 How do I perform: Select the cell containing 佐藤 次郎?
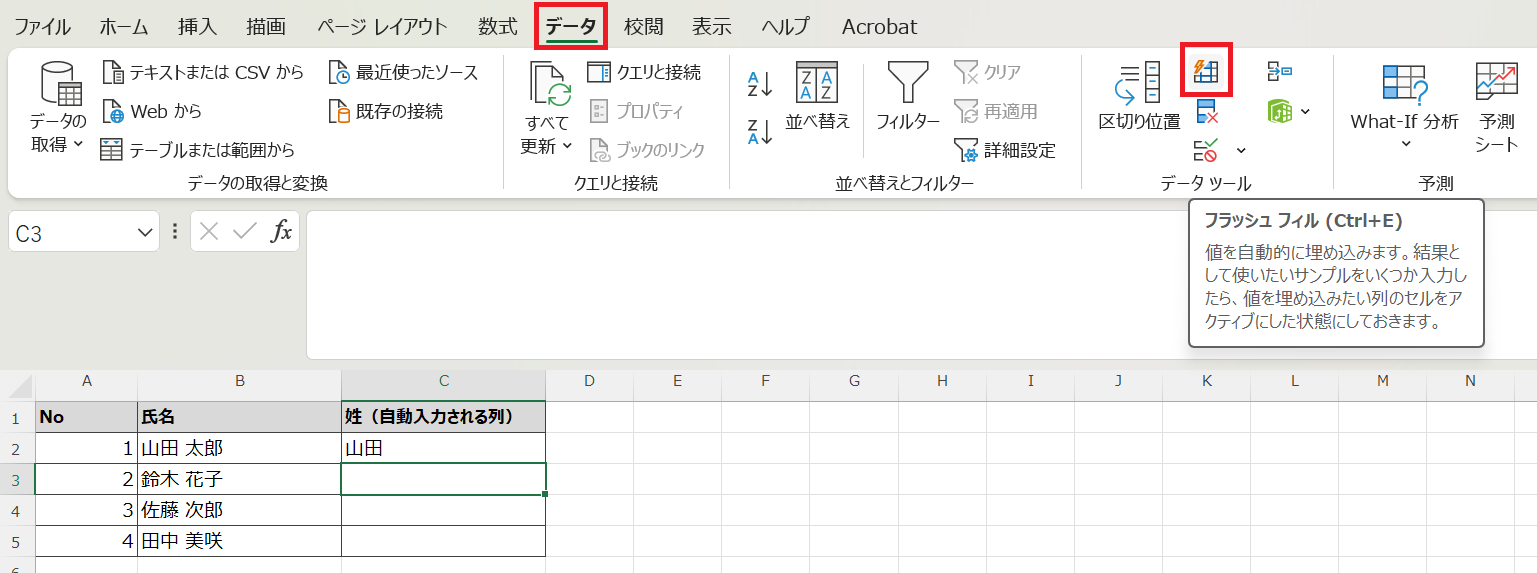(240, 510)
